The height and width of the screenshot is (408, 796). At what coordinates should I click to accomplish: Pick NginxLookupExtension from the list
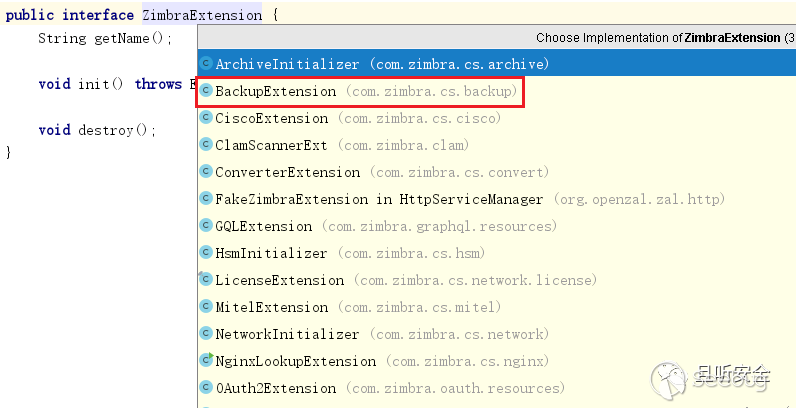[296, 361]
